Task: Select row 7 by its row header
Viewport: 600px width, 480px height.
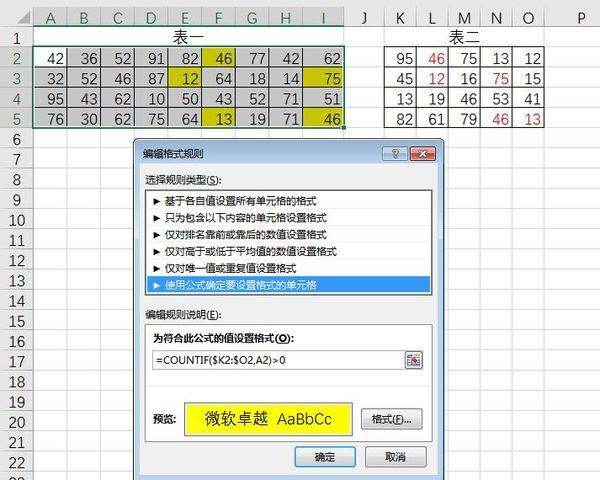Action: (15, 160)
